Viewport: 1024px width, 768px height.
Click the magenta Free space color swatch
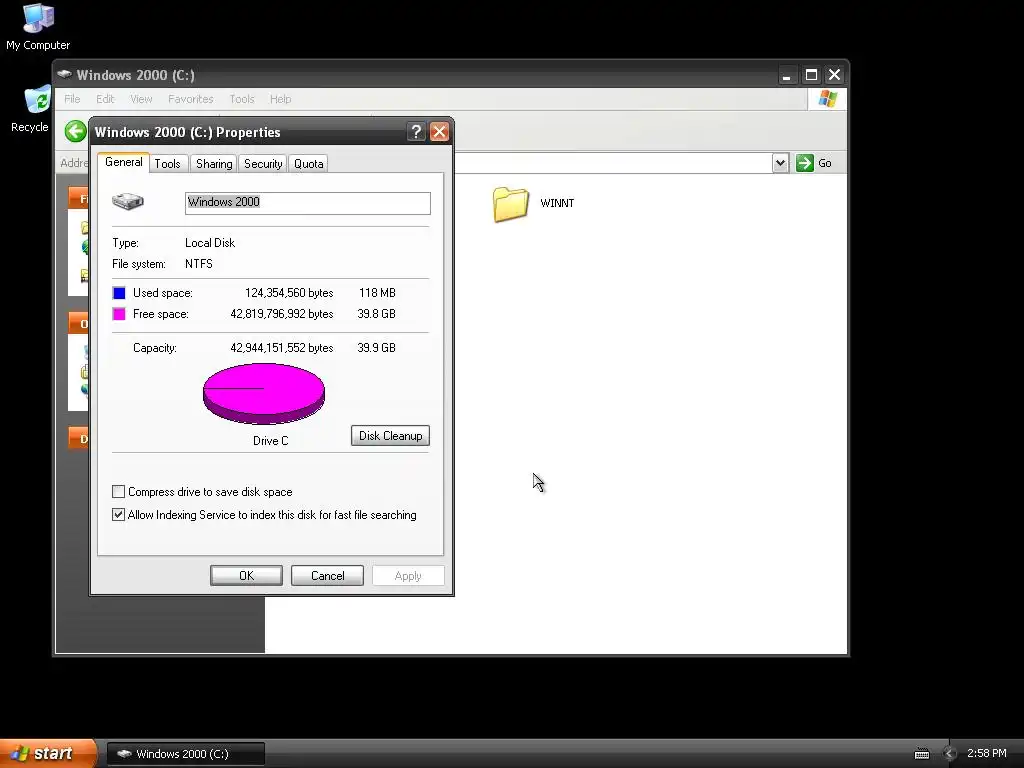click(119, 313)
